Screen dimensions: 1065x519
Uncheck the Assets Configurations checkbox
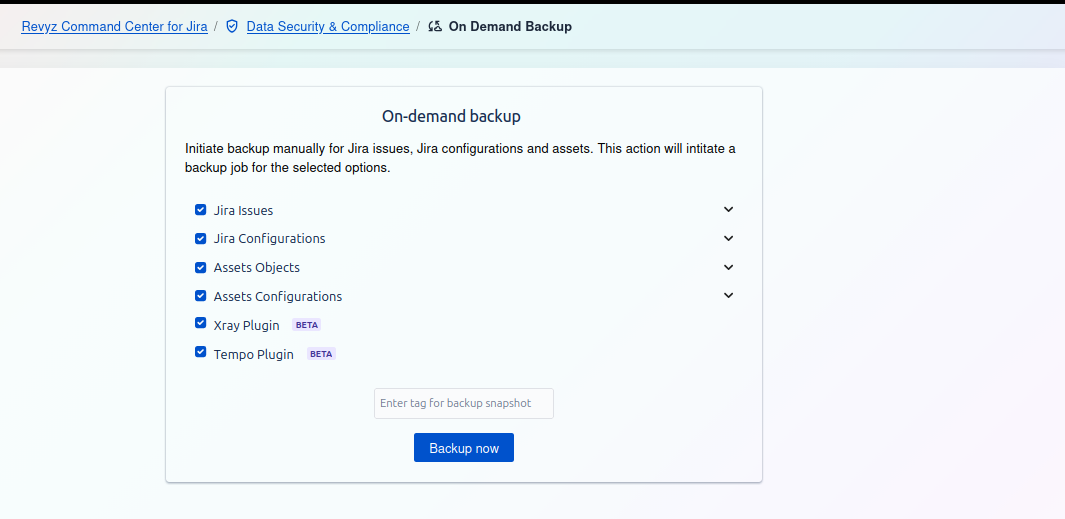pyautogui.click(x=200, y=297)
